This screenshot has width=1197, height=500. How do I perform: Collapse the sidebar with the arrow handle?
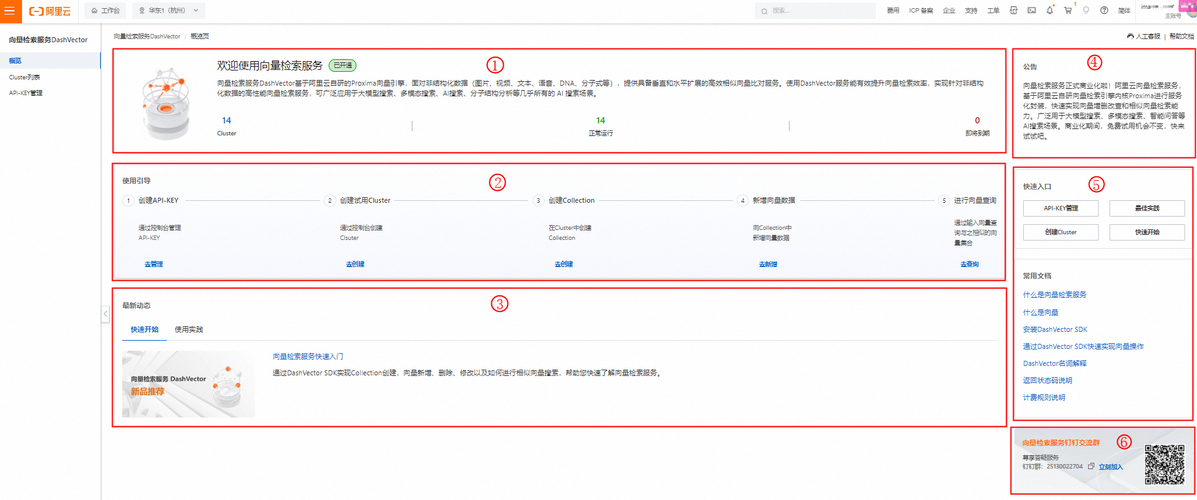(105, 313)
